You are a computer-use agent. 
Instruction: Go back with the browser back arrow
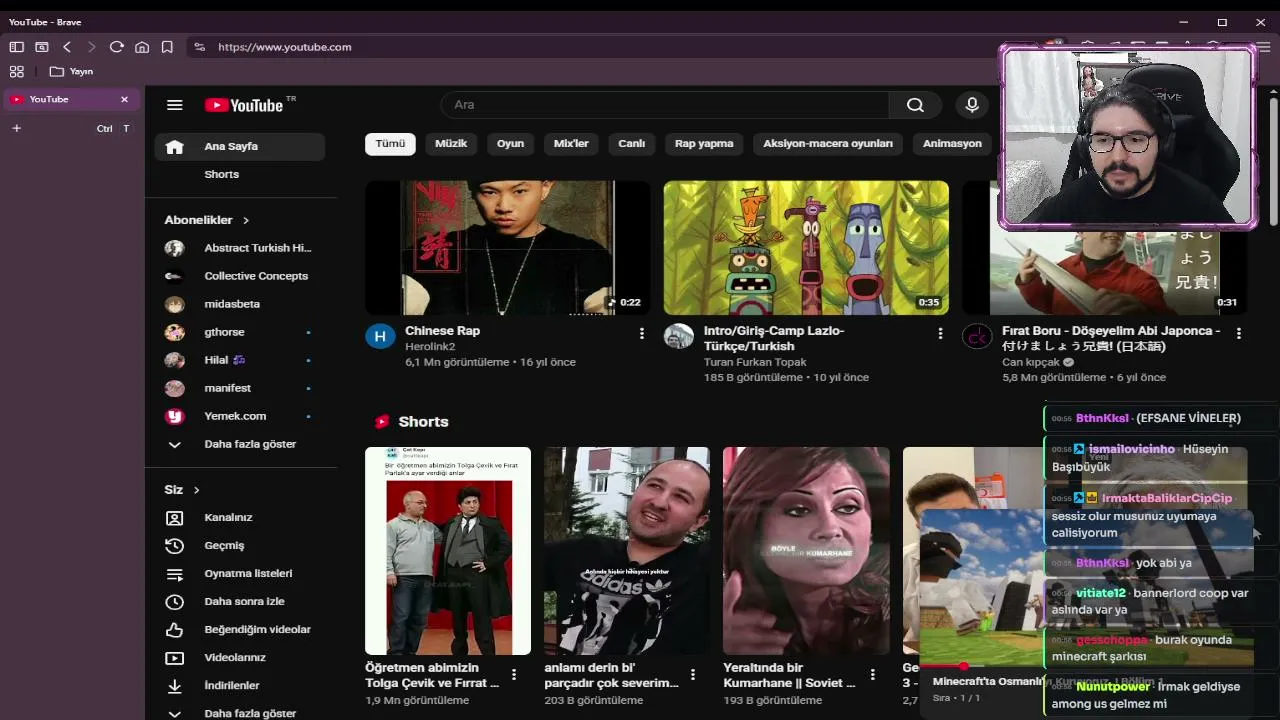[67, 47]
